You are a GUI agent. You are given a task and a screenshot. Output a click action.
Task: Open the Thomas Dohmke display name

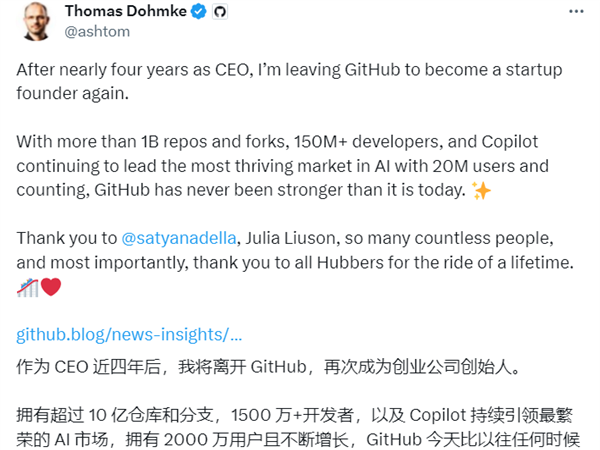[125, 12]
